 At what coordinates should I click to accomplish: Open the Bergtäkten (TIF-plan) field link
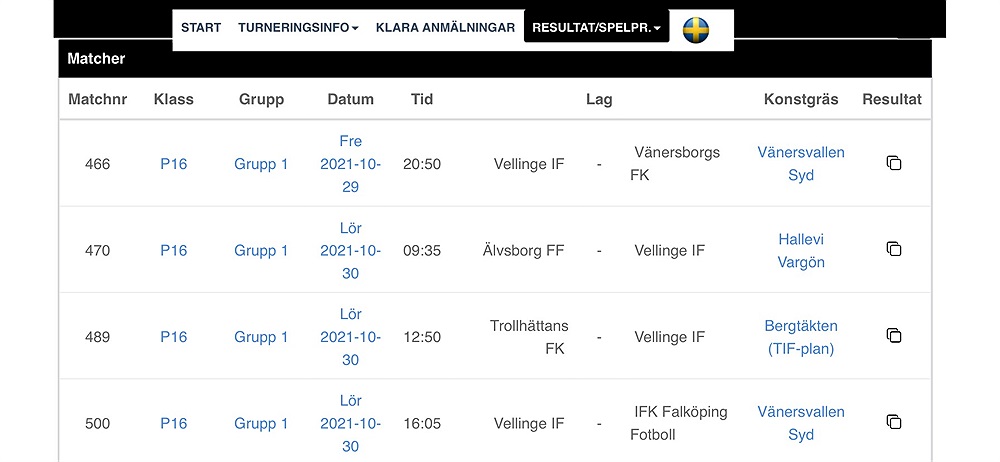click(x=801, y=338)
